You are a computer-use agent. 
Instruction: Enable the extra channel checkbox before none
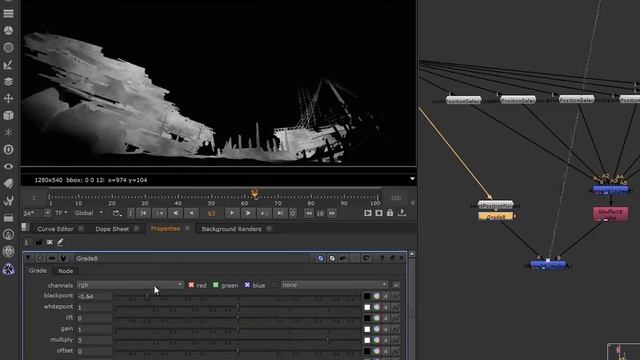click(274, 285)
